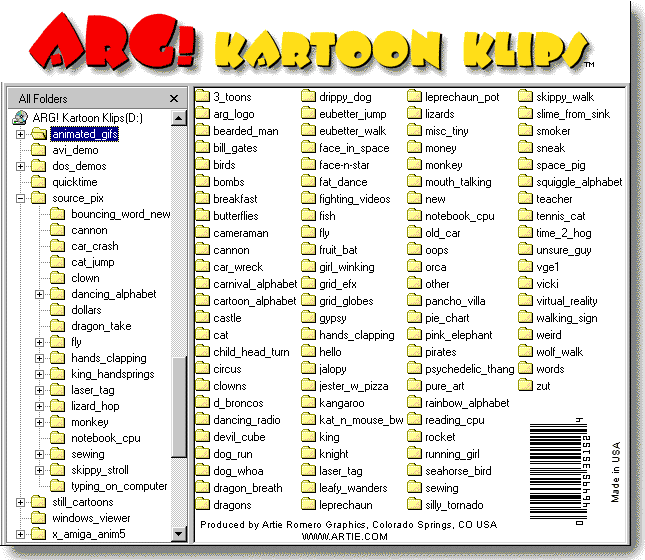Select windows_viewer in the folder tree
The image size is (645, 560).
coord(91,518)
